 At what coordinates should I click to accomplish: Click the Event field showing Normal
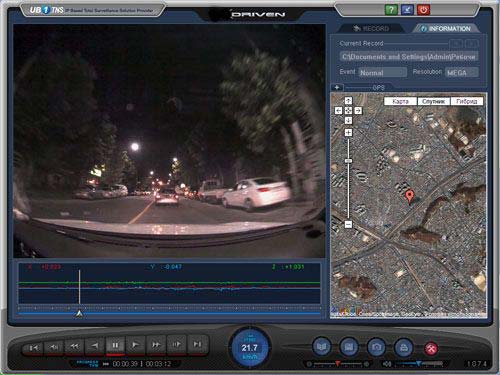click(x=383, y=72)
